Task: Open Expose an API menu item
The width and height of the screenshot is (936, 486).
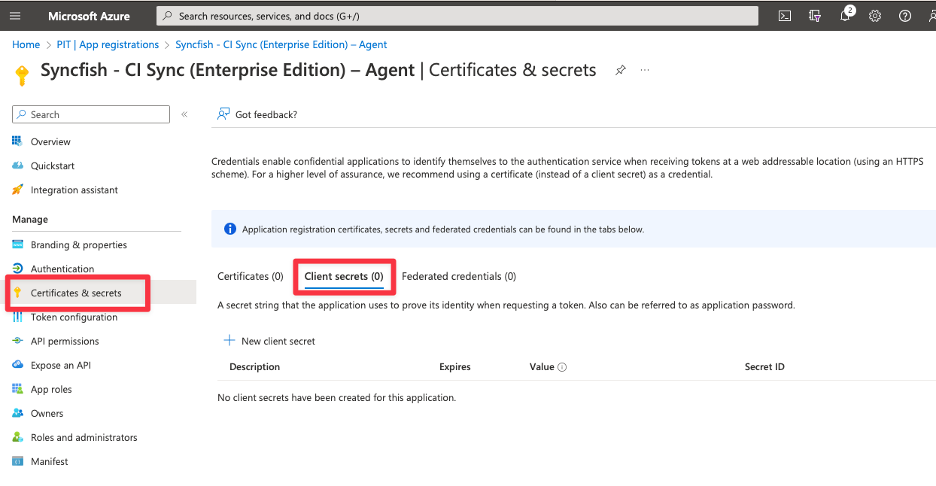Action: (61, 365)
